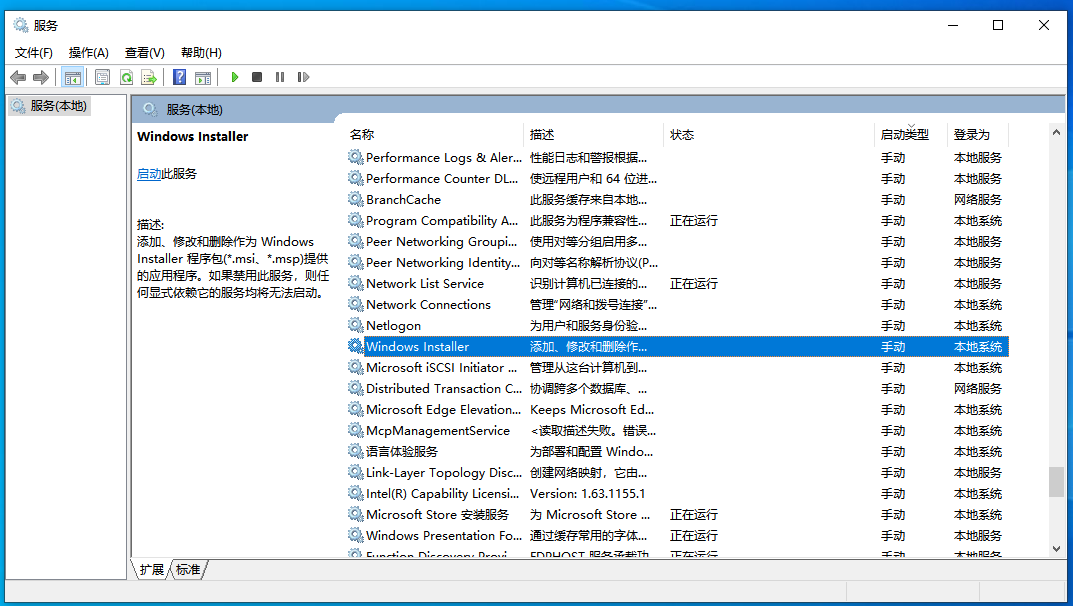Select 服务(本地) in the left tree

coord(58,106)
